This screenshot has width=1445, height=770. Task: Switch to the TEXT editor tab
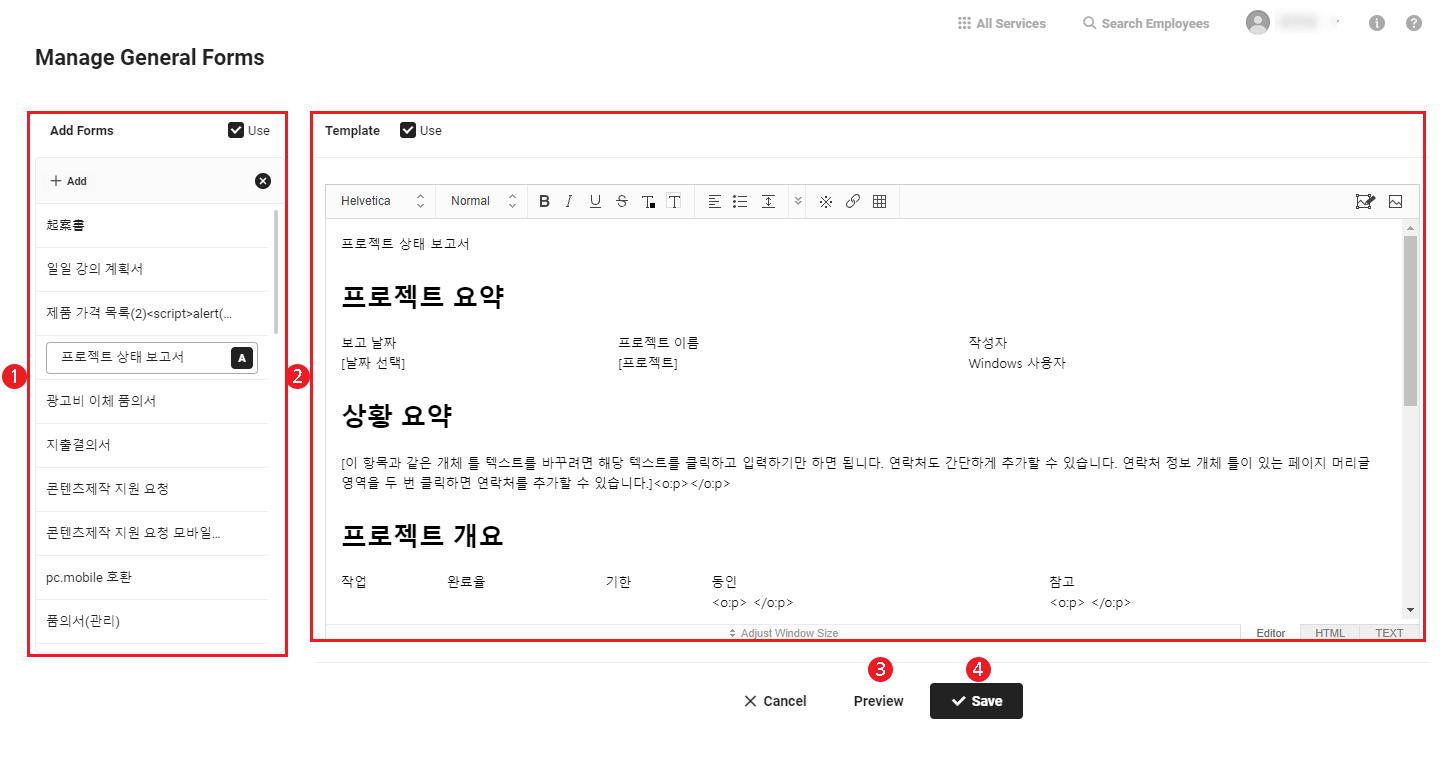[1389, 633]
